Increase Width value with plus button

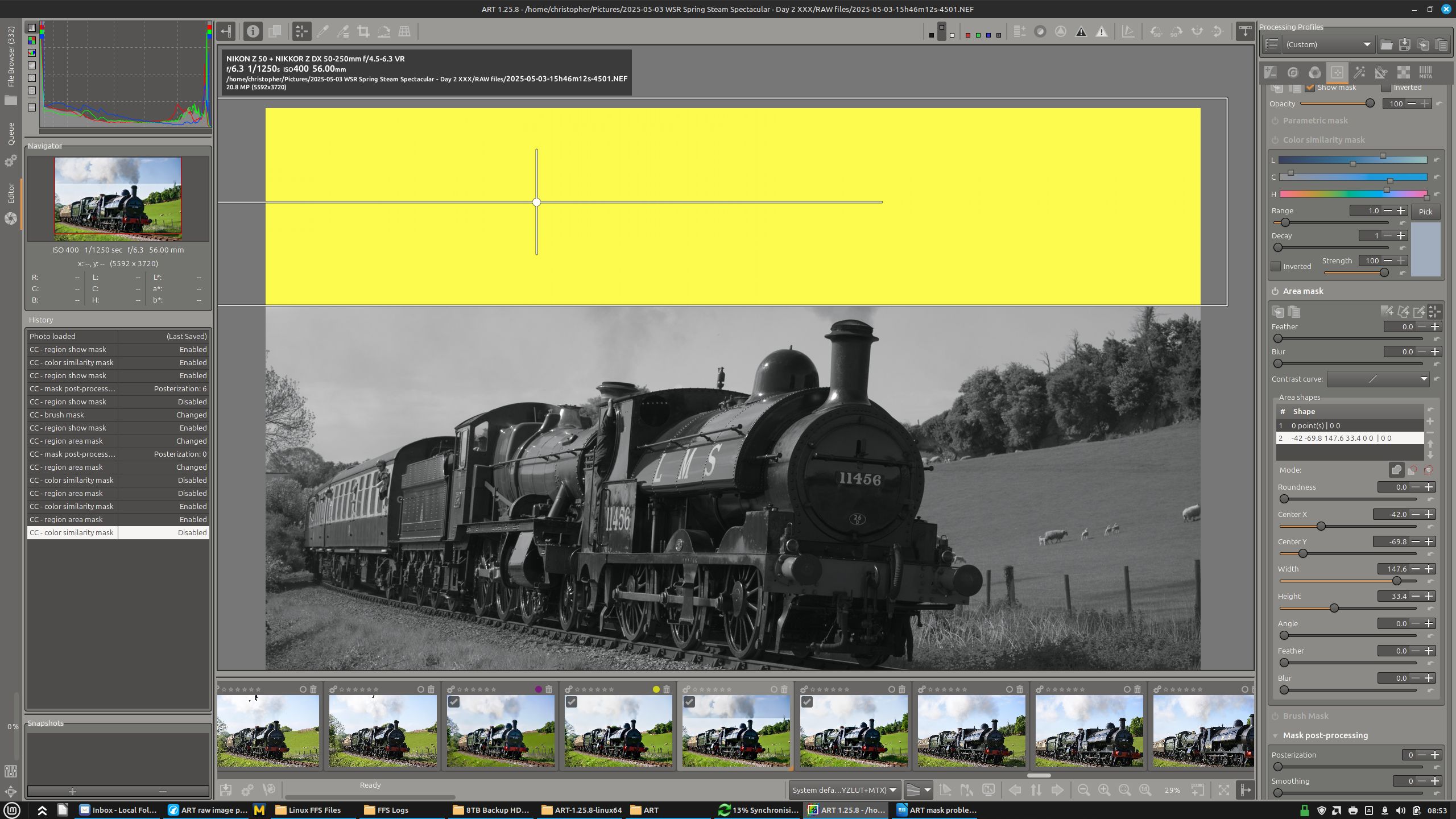pyautogui.click(x=1429, y=569)
